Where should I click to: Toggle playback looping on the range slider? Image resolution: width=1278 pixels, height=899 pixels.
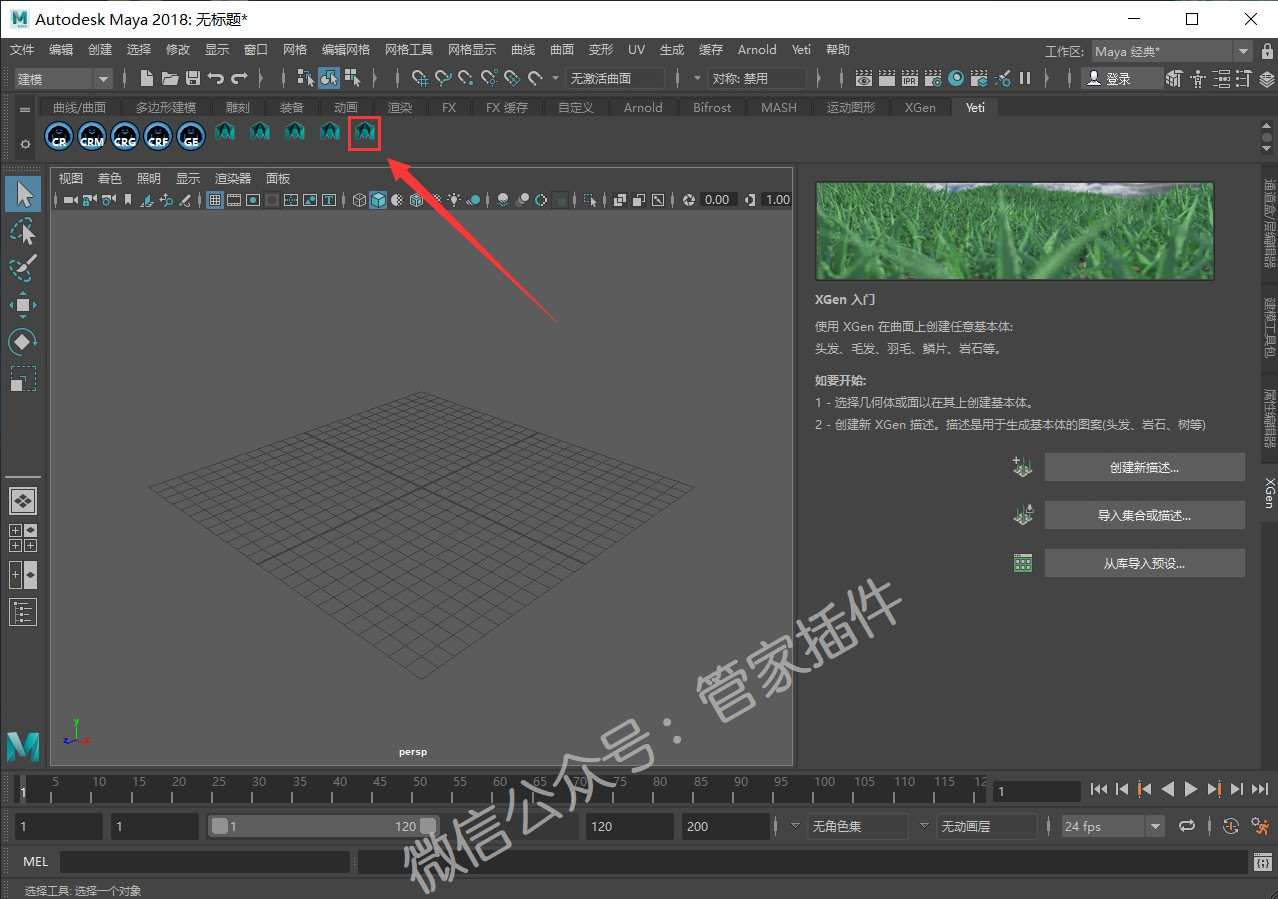(1187, 826)
